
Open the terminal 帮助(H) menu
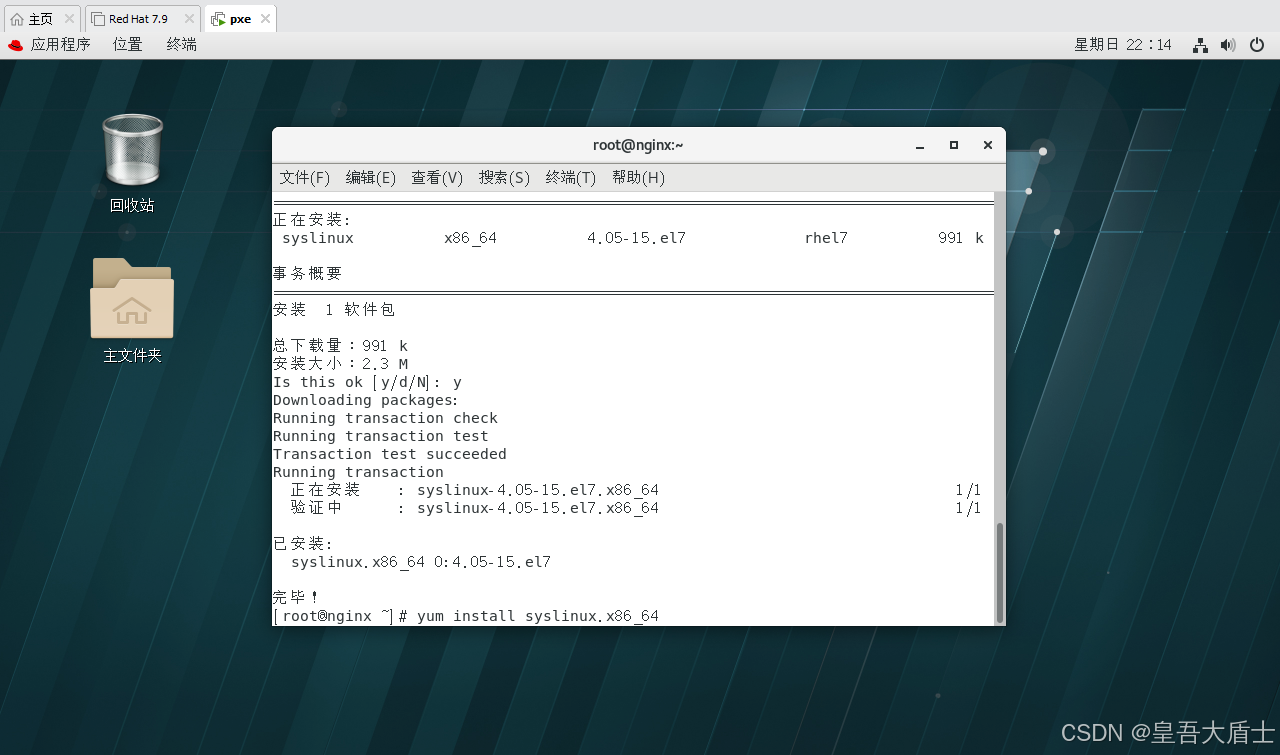pos(638,177)
